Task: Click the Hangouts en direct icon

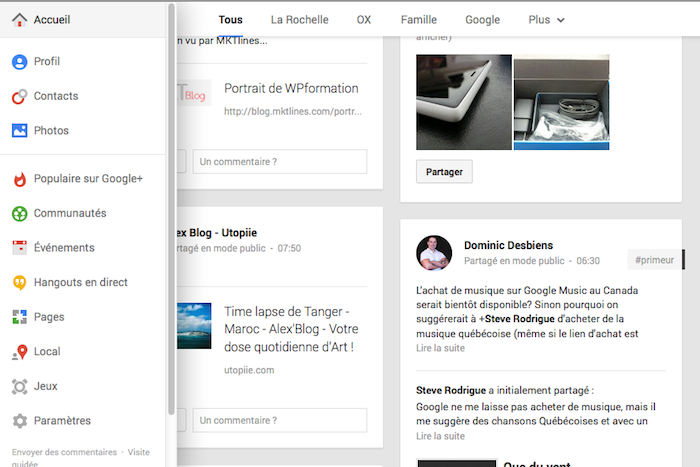Action: [19, 283]
